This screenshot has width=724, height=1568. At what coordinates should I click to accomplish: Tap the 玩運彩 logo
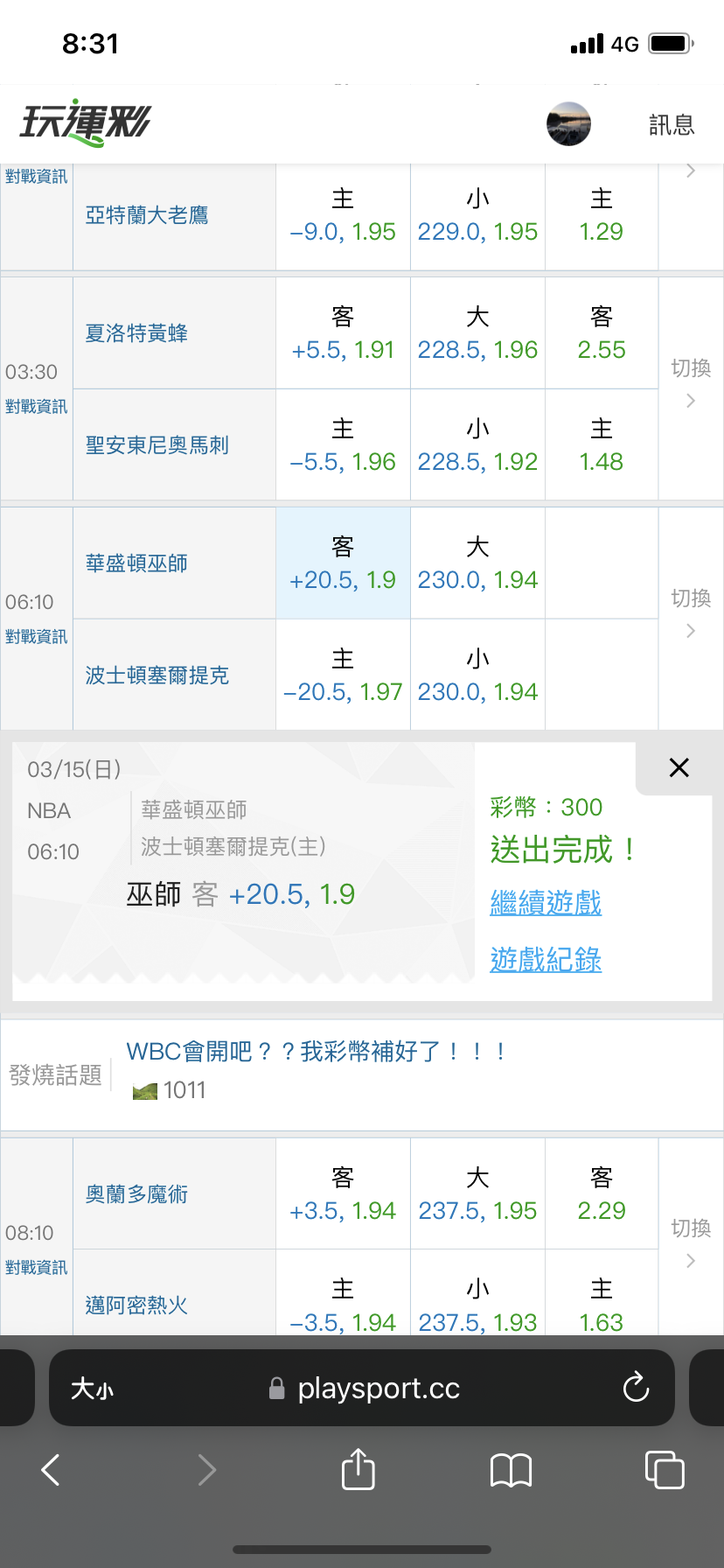point(85,122)
